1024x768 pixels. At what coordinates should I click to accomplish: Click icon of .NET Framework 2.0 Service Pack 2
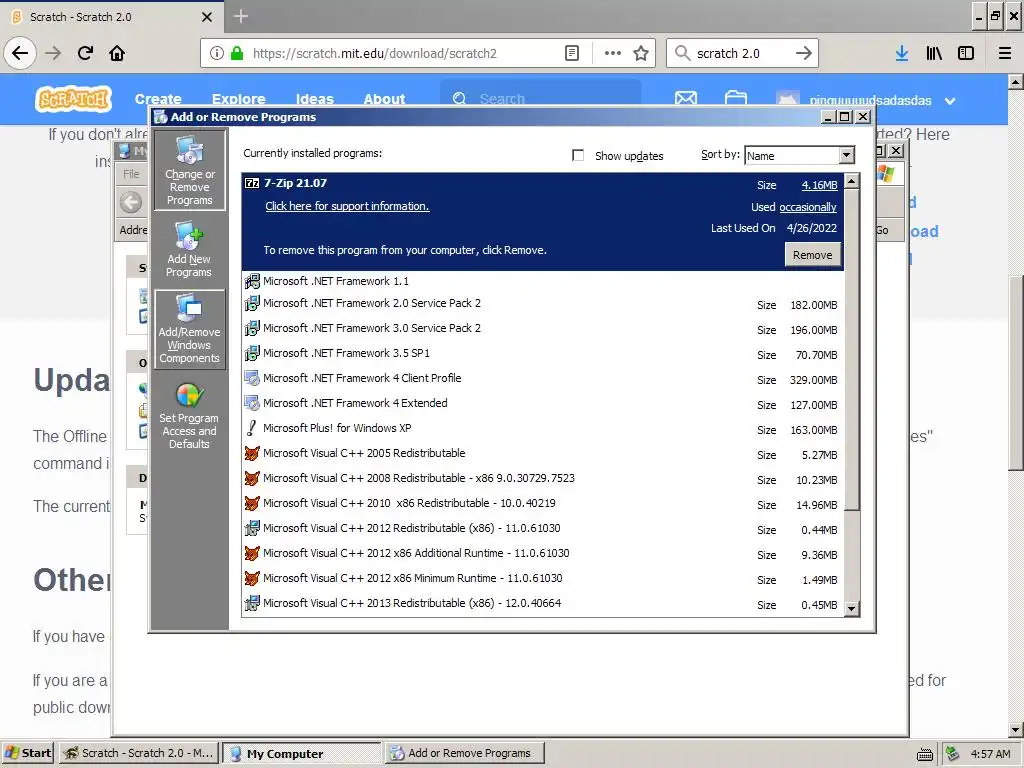pyautogui.click(x=252, y=304)
